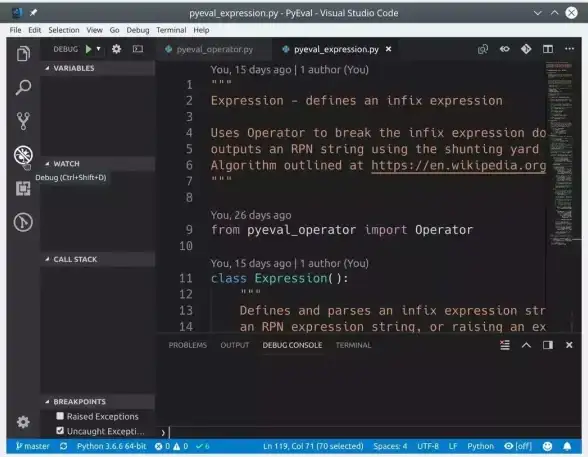The image size is (588, 457).
Task: Close the bottom panel
Action: coord(569,345)
